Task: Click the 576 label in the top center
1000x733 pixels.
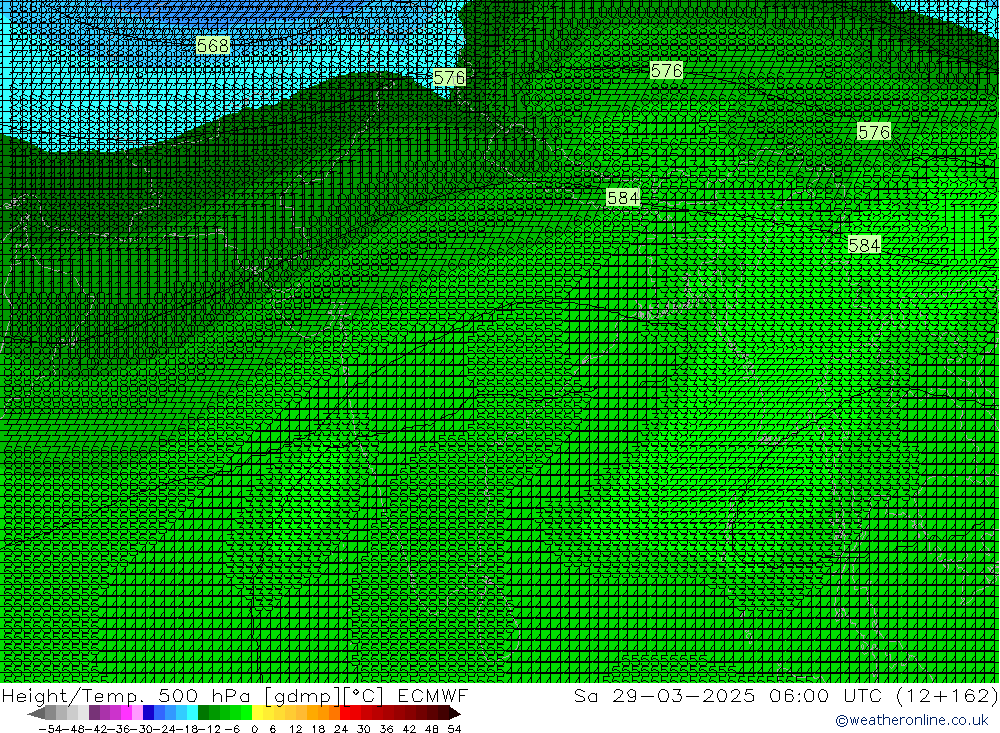Action: [x=666, y=70]
